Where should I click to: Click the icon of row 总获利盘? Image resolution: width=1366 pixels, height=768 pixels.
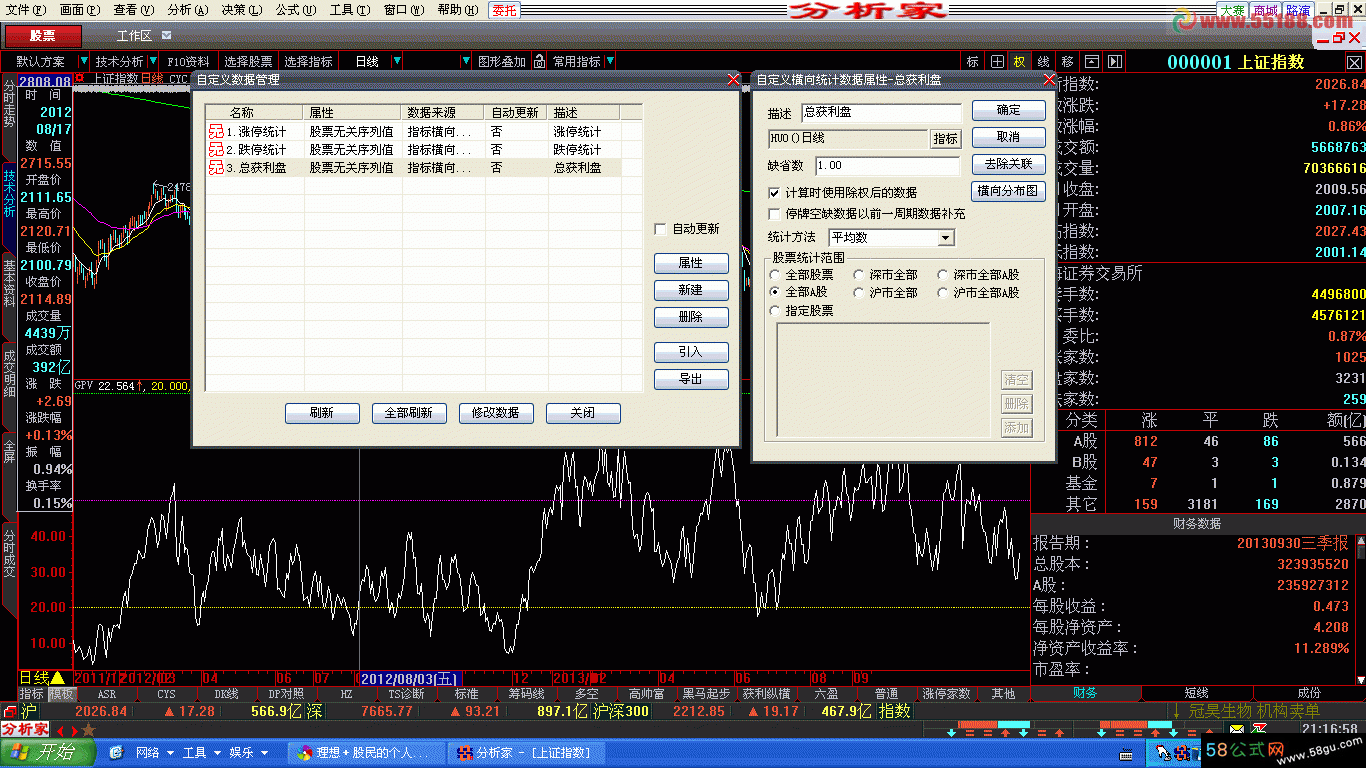216,167
